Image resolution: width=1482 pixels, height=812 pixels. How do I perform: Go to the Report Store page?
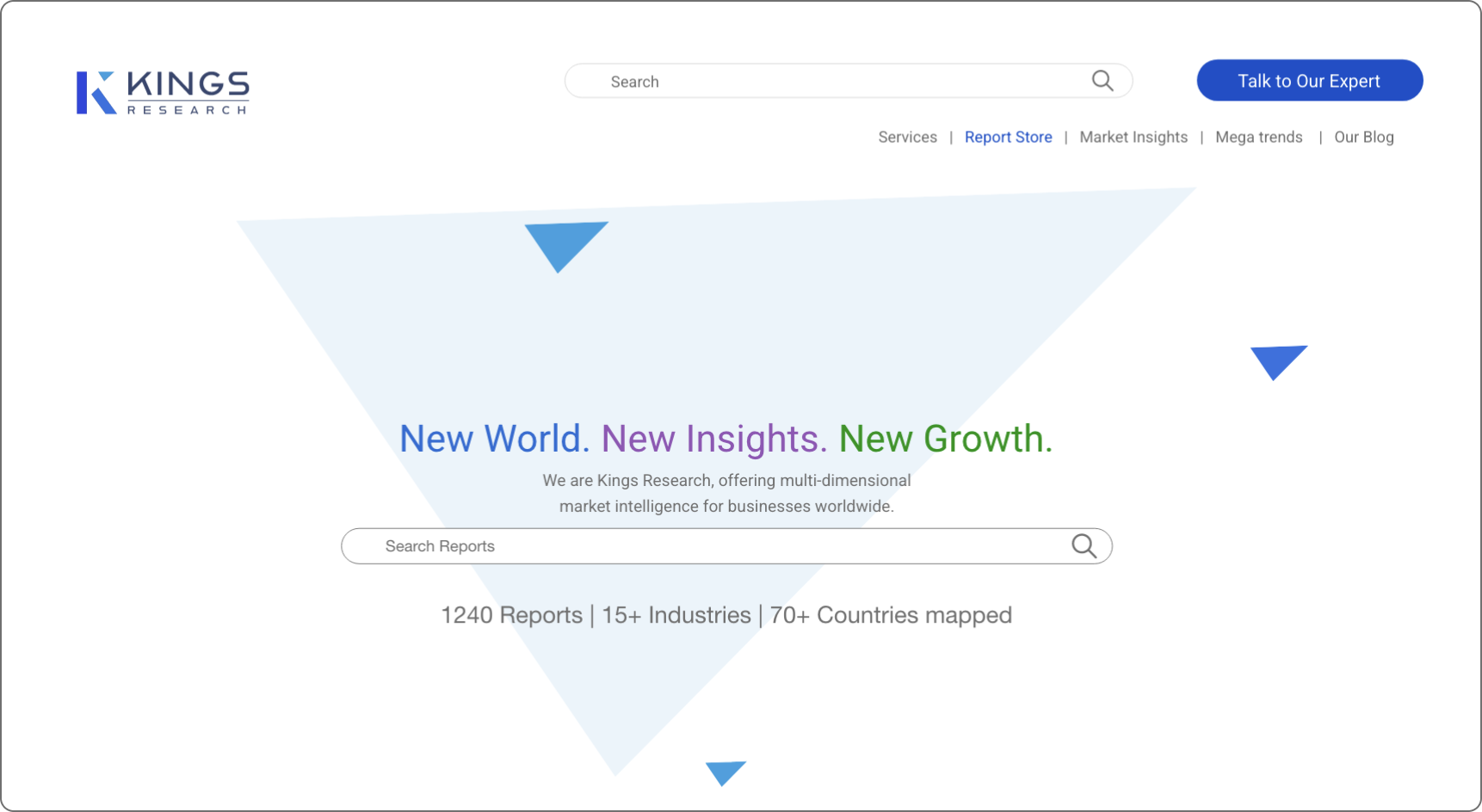(1008, 138)
